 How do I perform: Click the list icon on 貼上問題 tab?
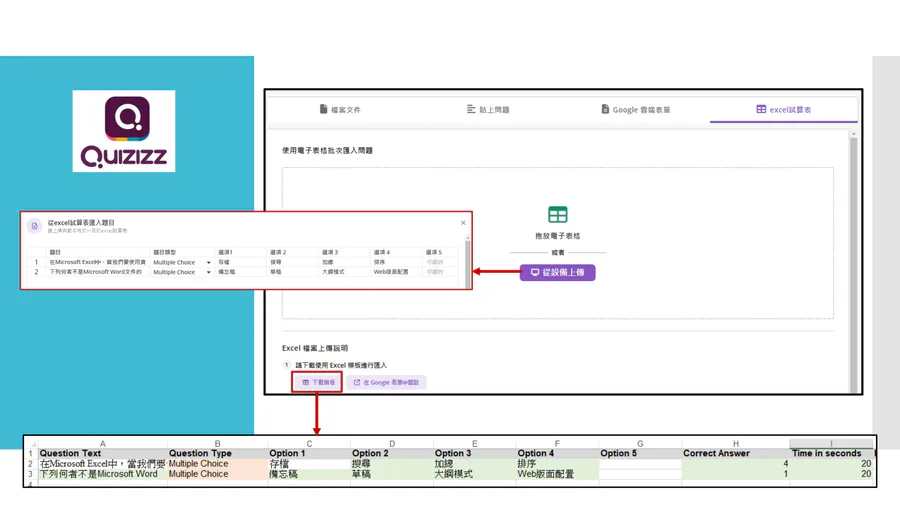tap(471, 109)
